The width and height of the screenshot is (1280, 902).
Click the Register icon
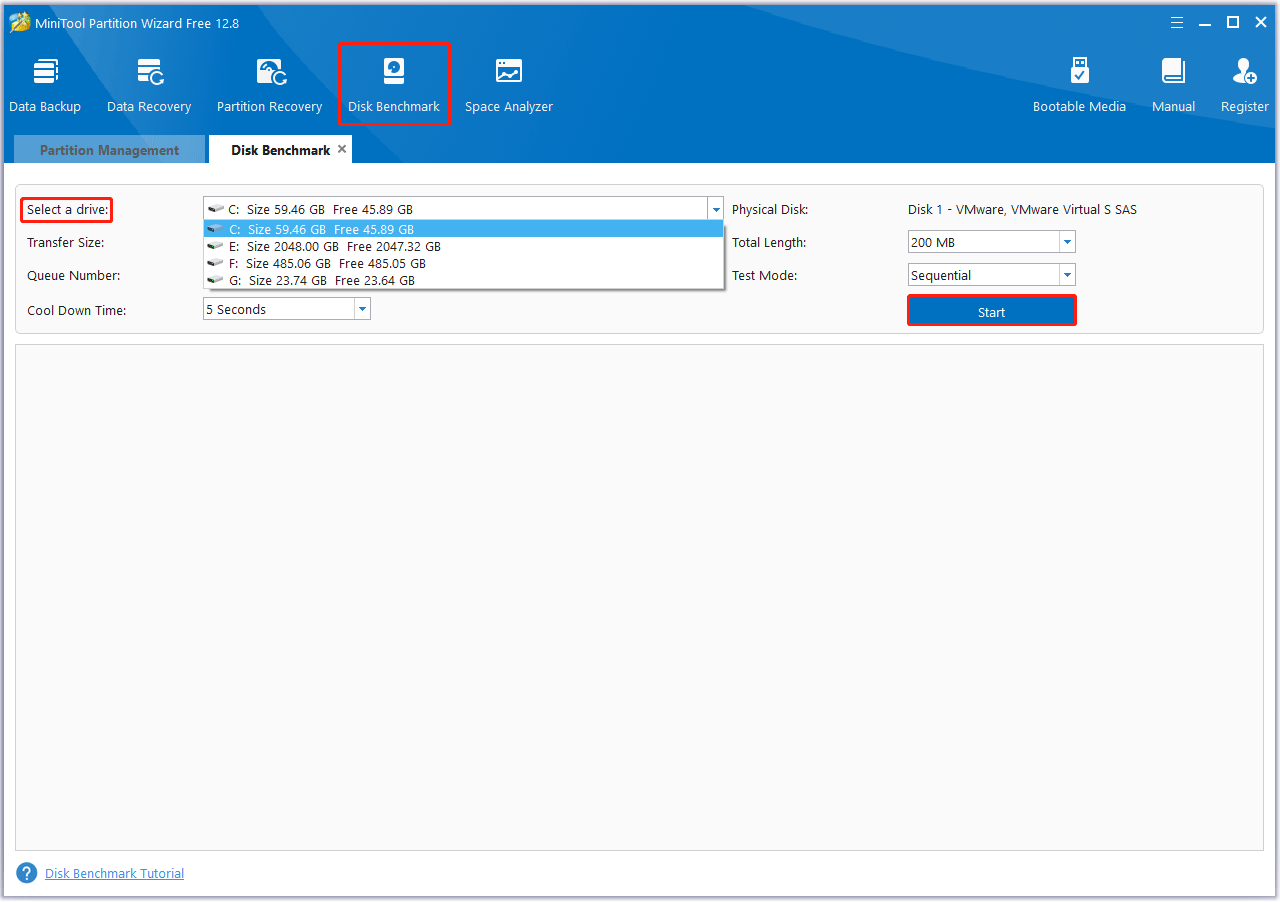click(1243, 83)
